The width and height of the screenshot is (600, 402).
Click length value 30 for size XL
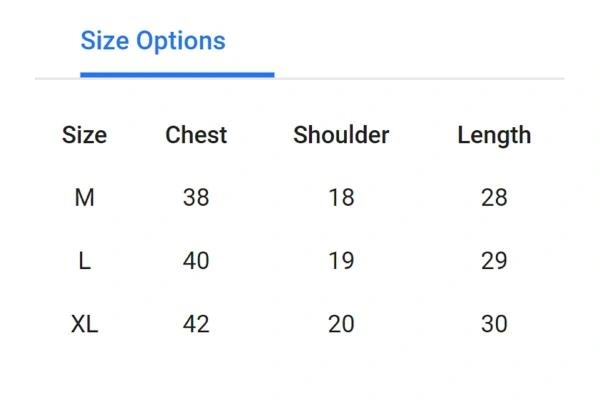pyautogui.click(x=494, y=324)
